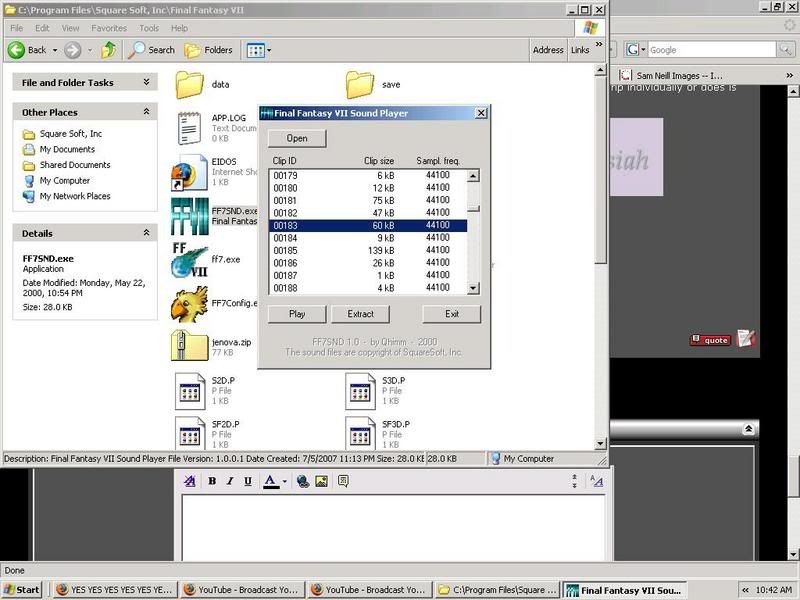Select clip 00188 in the list
Image resolution: width=800 pixels, height=600 pixels.
[x=367, y=288]
